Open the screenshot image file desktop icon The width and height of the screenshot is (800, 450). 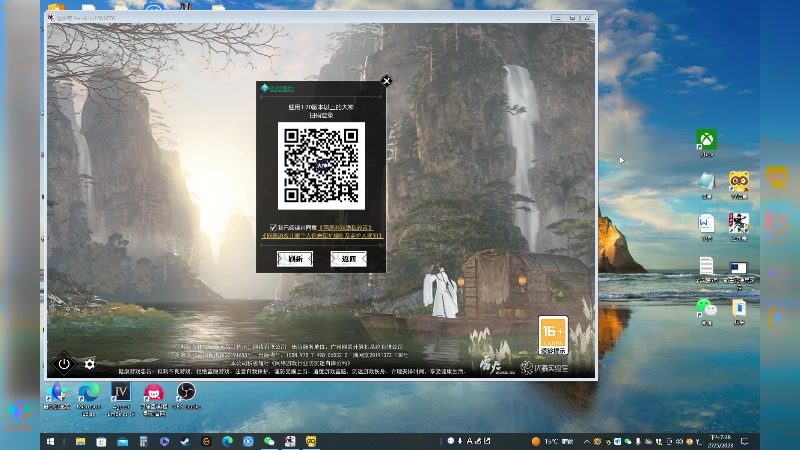tap(739, 273)
